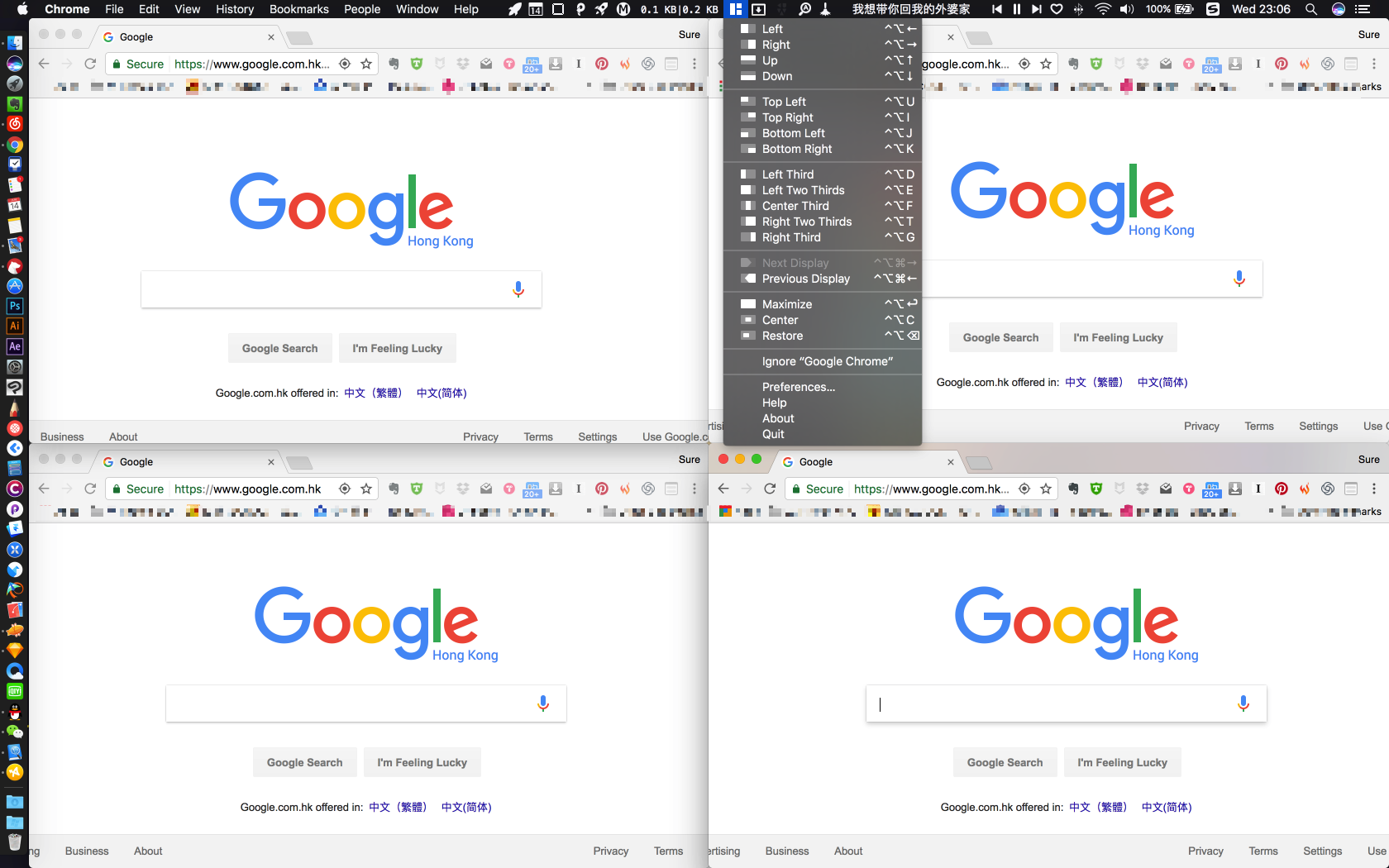Reload the page in the bottom-right Chrome window

[x=770, y=489]
